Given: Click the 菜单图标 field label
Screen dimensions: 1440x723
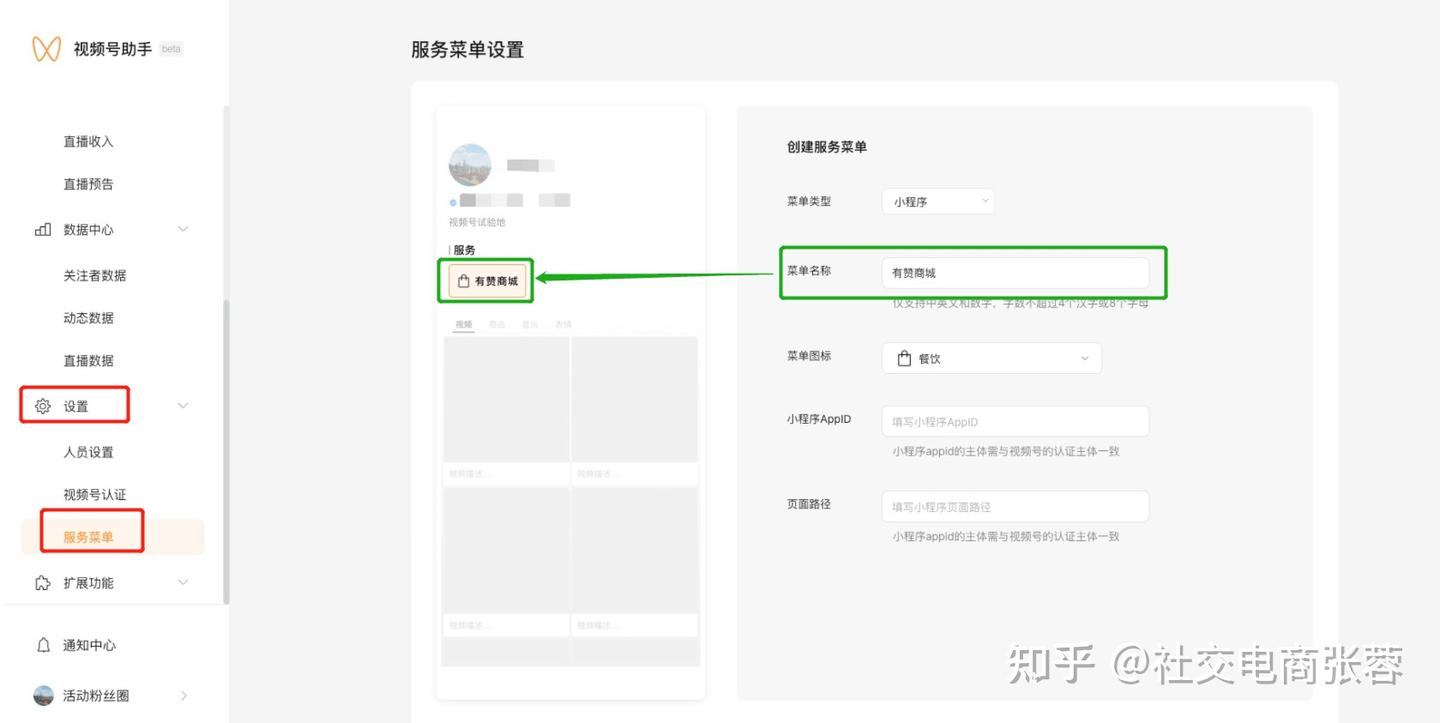Looking at the screenshot, I should [809, 356].
